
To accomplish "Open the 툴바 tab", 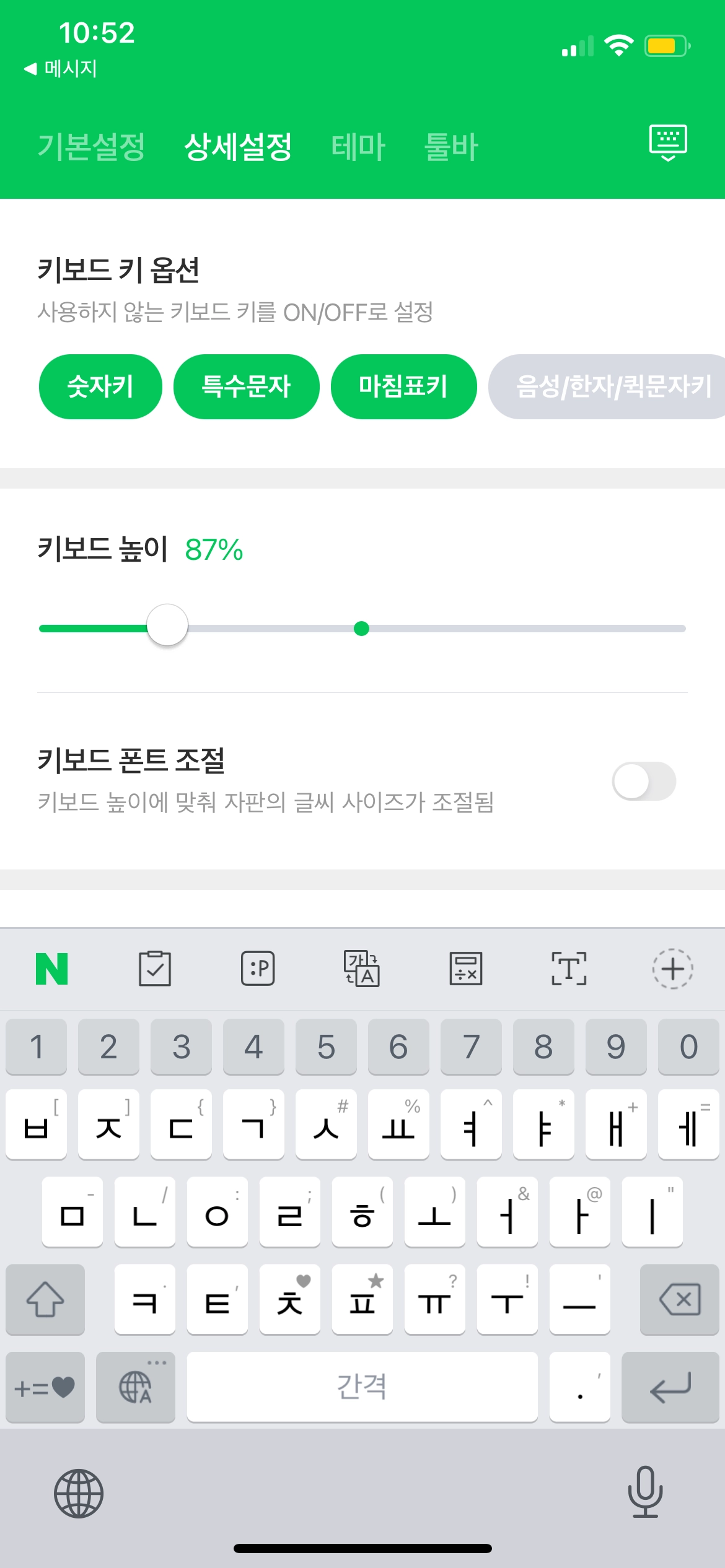I will pyautogui.click(x=451, y=147).
